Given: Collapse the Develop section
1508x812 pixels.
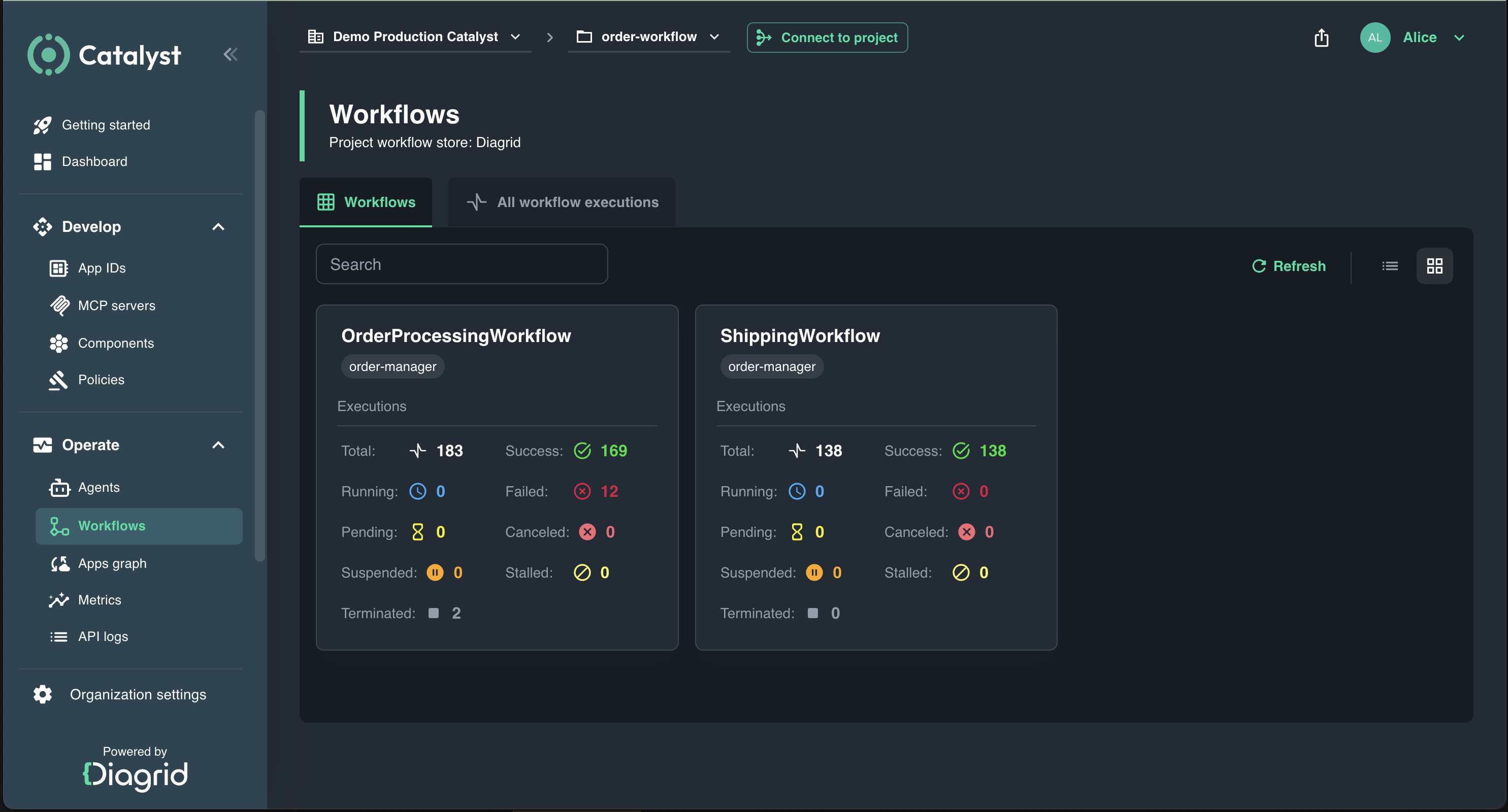Looking at the screenshot, I should 218,227.
